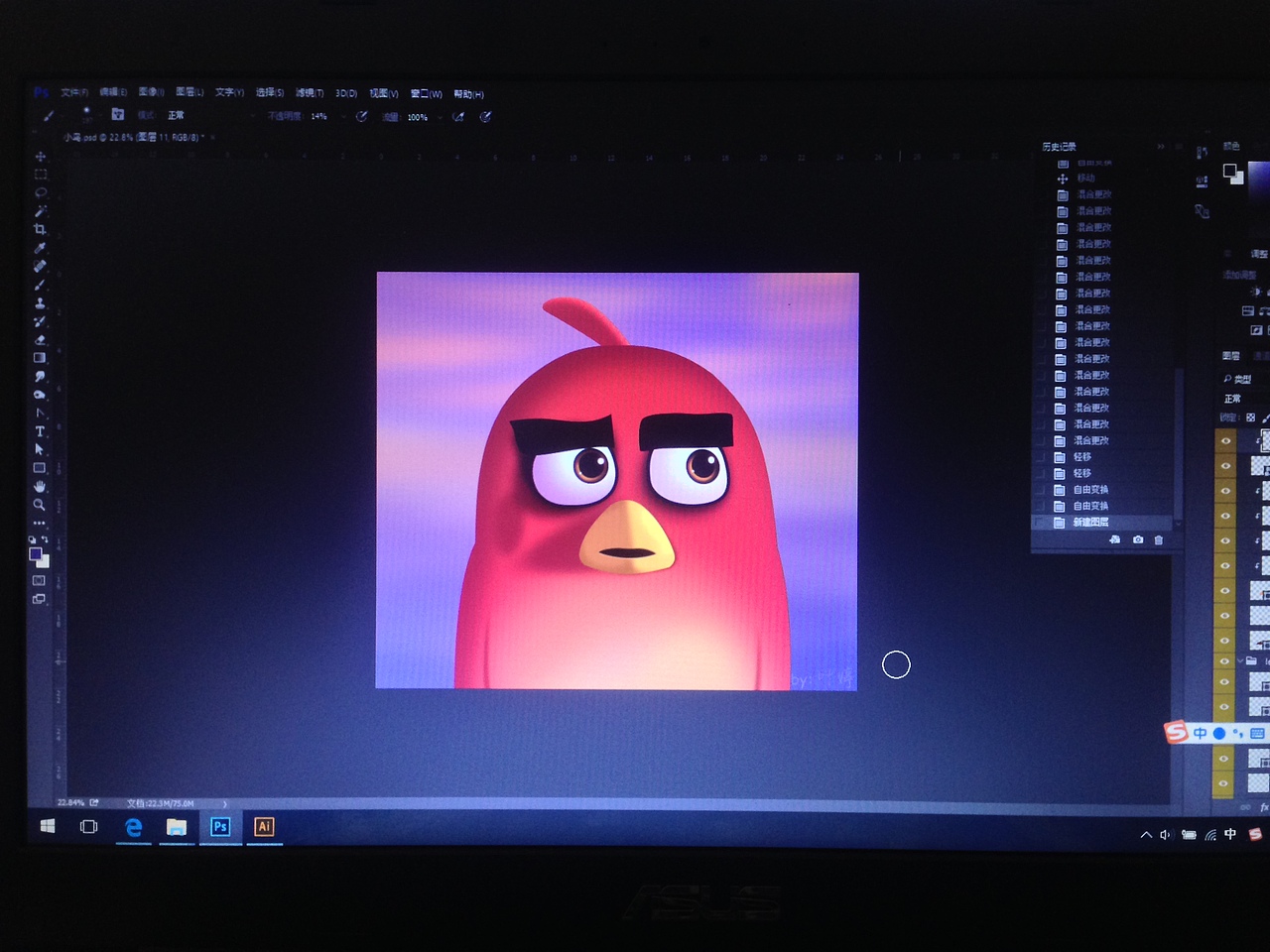1270x952 pixels.
Task: Click the zoom percentage field in status bar
Action: (70, 802)
